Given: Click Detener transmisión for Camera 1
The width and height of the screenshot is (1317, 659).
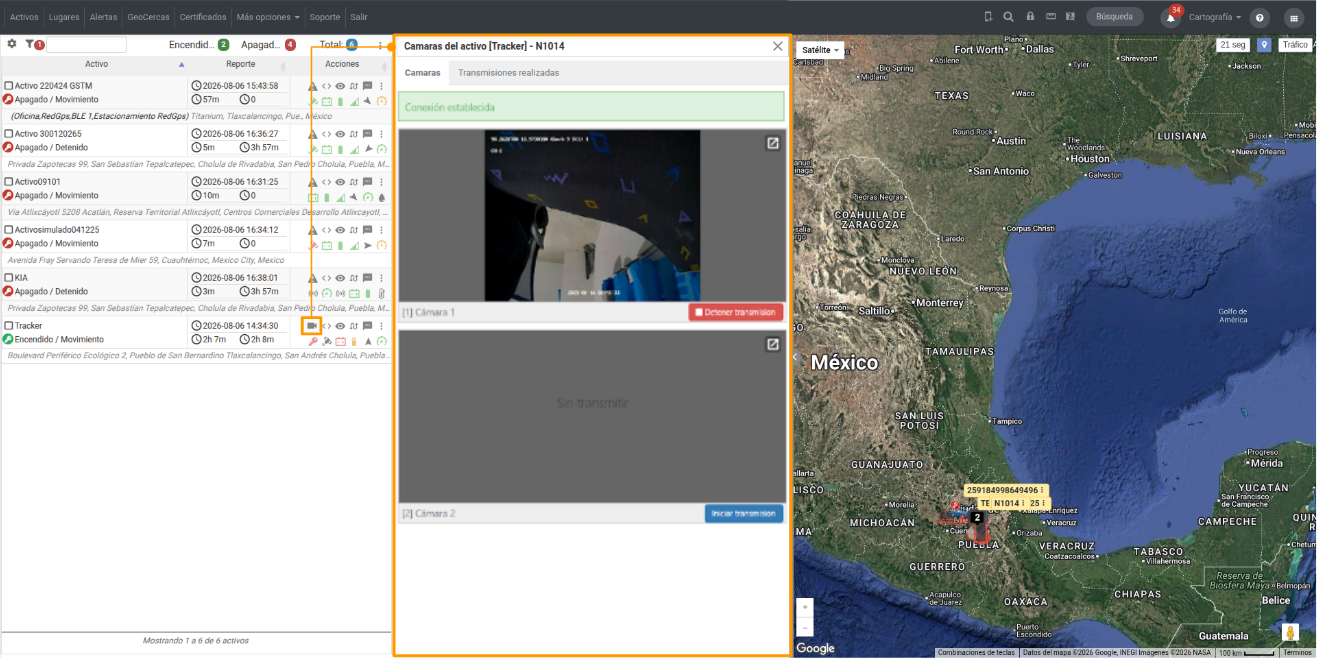Looking at the screenshot, I should [x=736, y=312].
